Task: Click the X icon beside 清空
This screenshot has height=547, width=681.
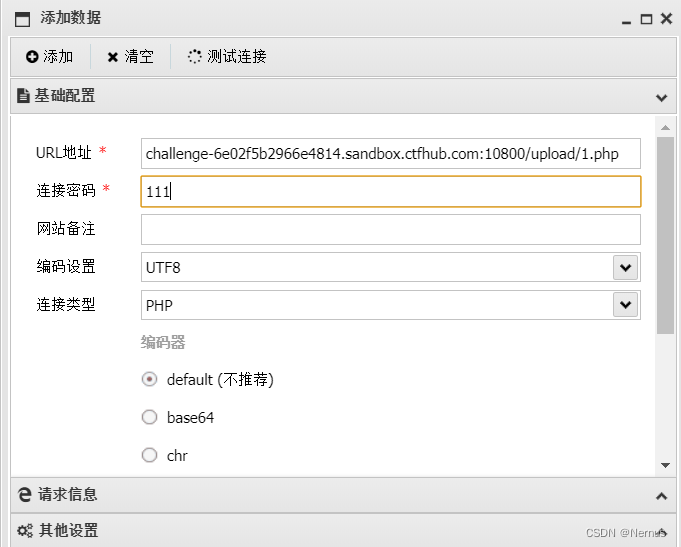Action: pyautogui.click(x=112, y=57)
